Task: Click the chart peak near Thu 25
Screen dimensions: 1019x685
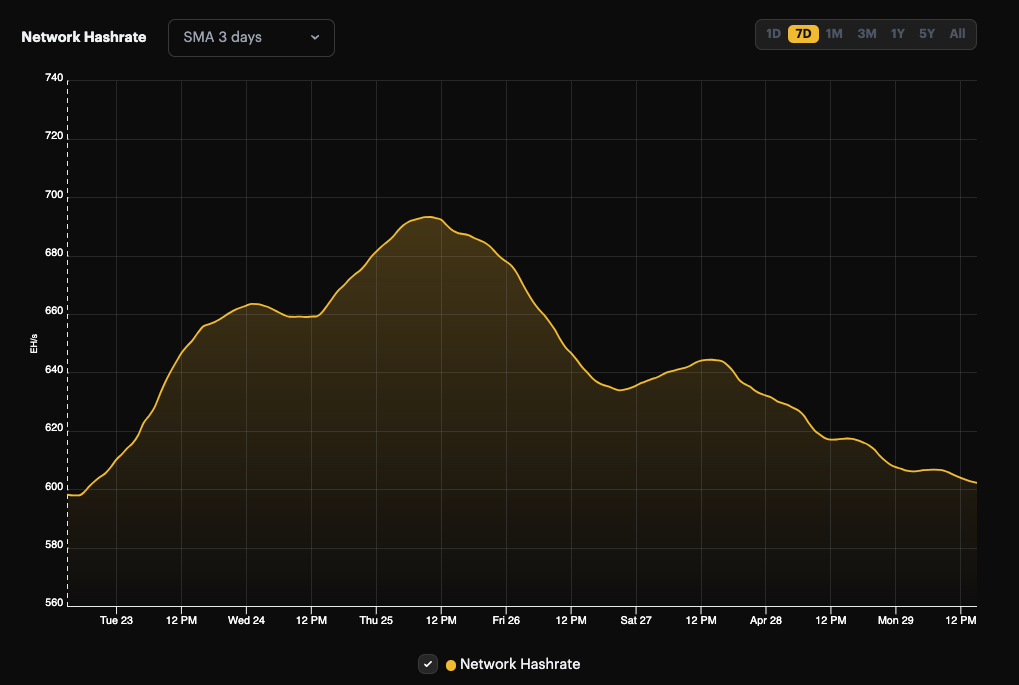Action: [428, 218]
